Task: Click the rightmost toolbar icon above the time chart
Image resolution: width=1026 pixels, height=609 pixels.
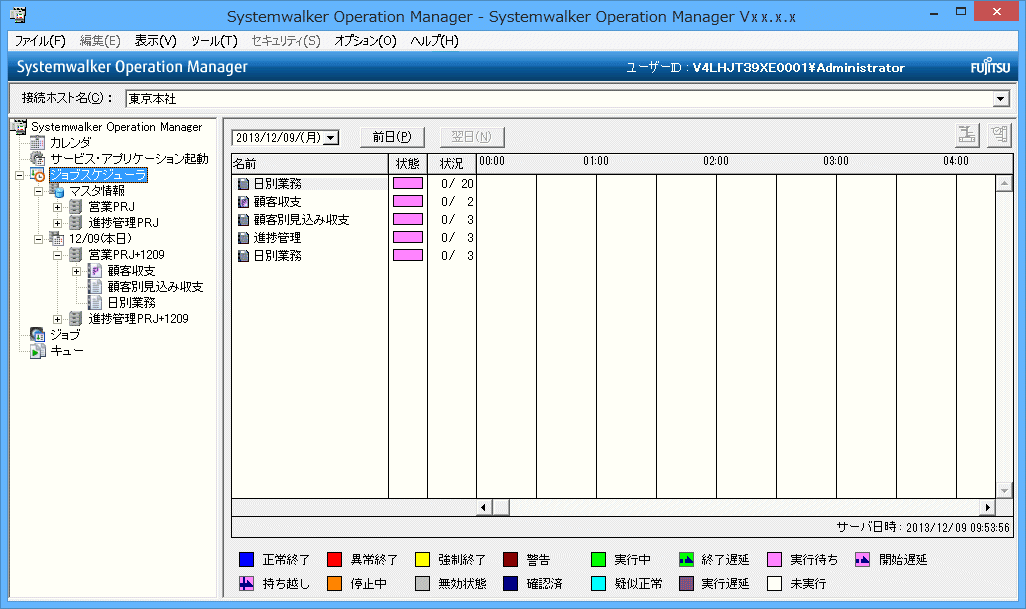Action: [x=1000, y=135]
